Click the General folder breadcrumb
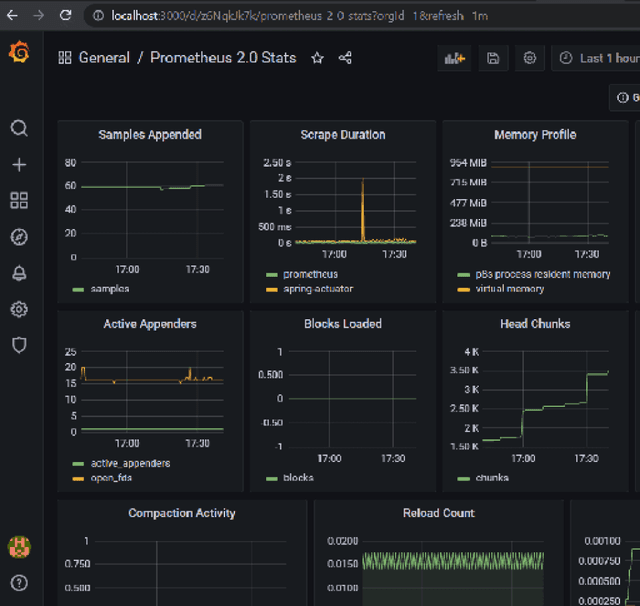This screenshot has width=640, height=606. pyautogui.click(x=104, y=58)
